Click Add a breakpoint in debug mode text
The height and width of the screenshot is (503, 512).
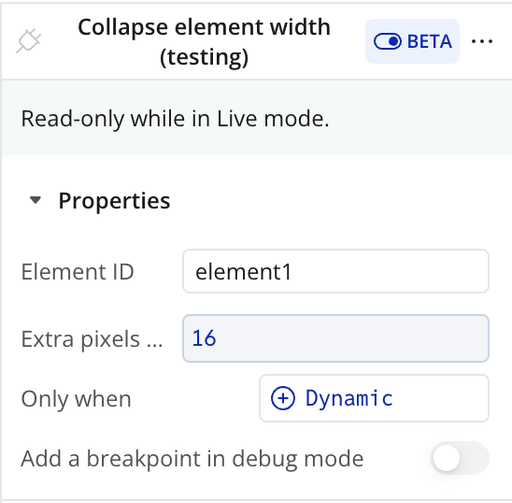(x=192, y=459)
